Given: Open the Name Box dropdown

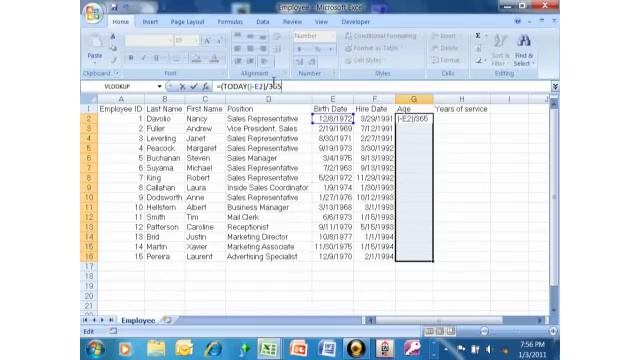Looking at the screenshot, I should coord(159,87).
